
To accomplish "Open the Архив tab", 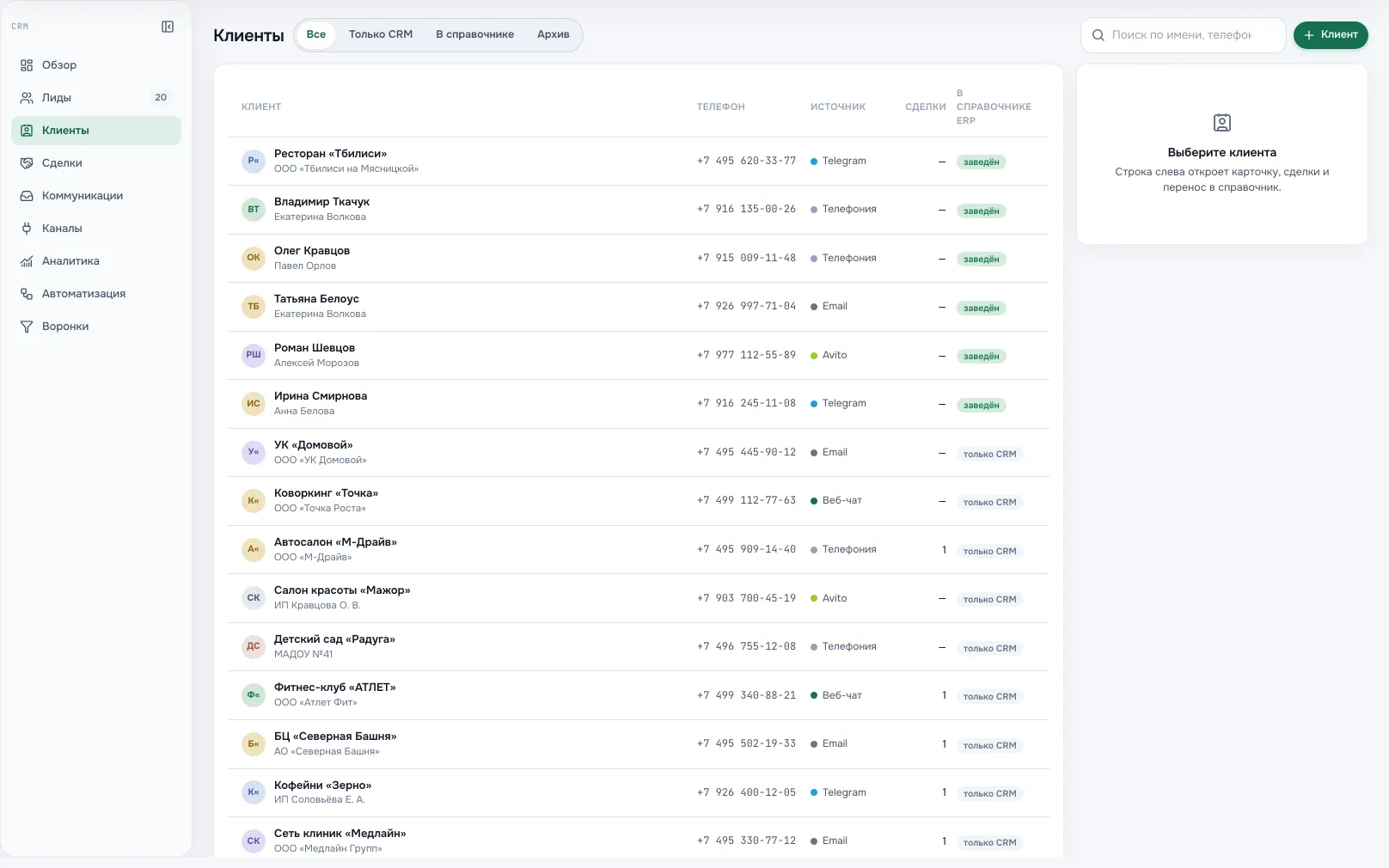I will pyautogui.click(x=554, y=35).
